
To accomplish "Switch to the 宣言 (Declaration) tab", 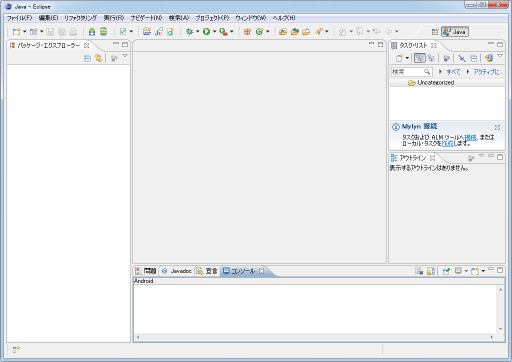I will (207, 271).
